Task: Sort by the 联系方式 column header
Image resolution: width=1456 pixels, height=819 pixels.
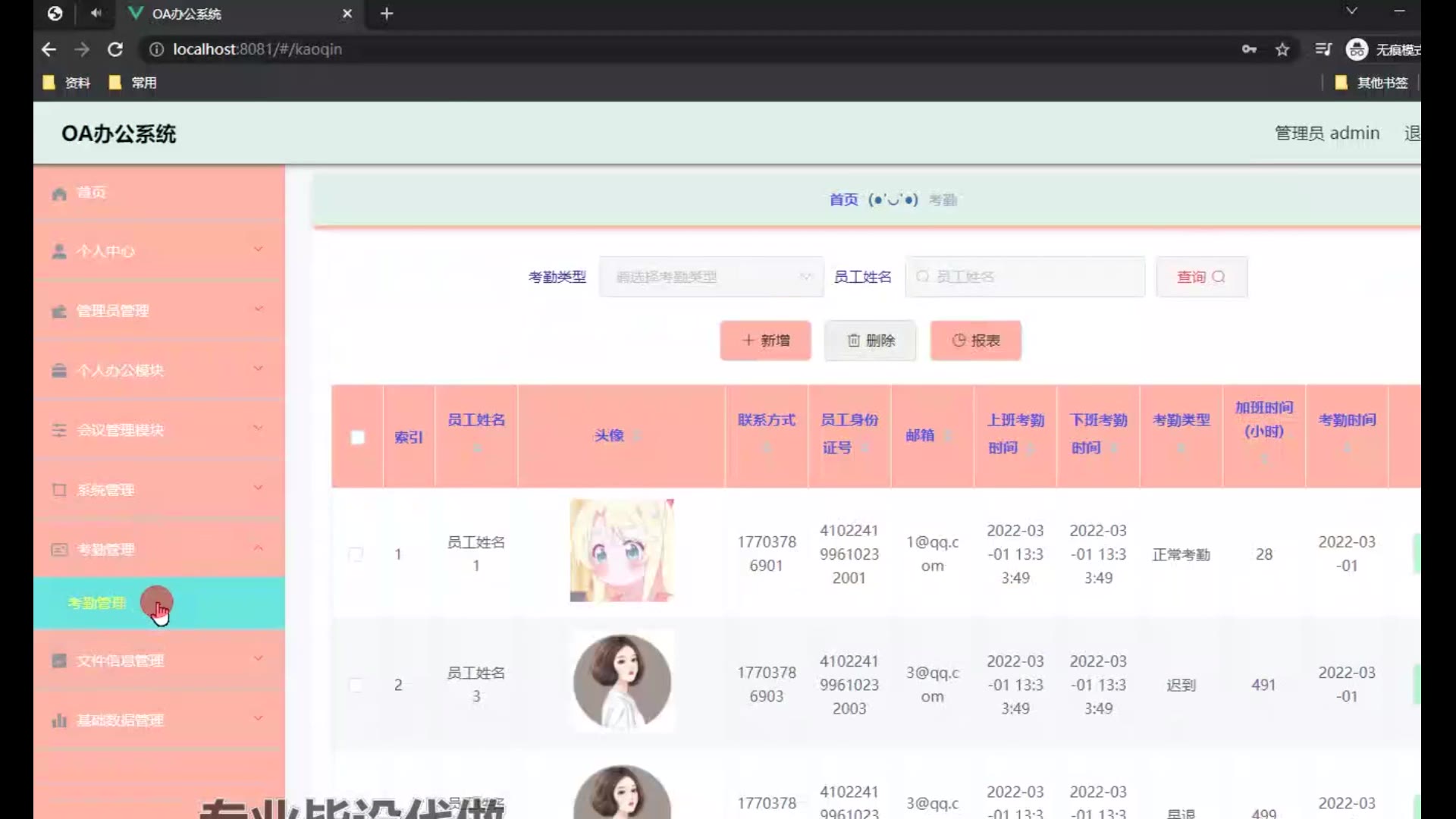Action: (x=767, y=435)
